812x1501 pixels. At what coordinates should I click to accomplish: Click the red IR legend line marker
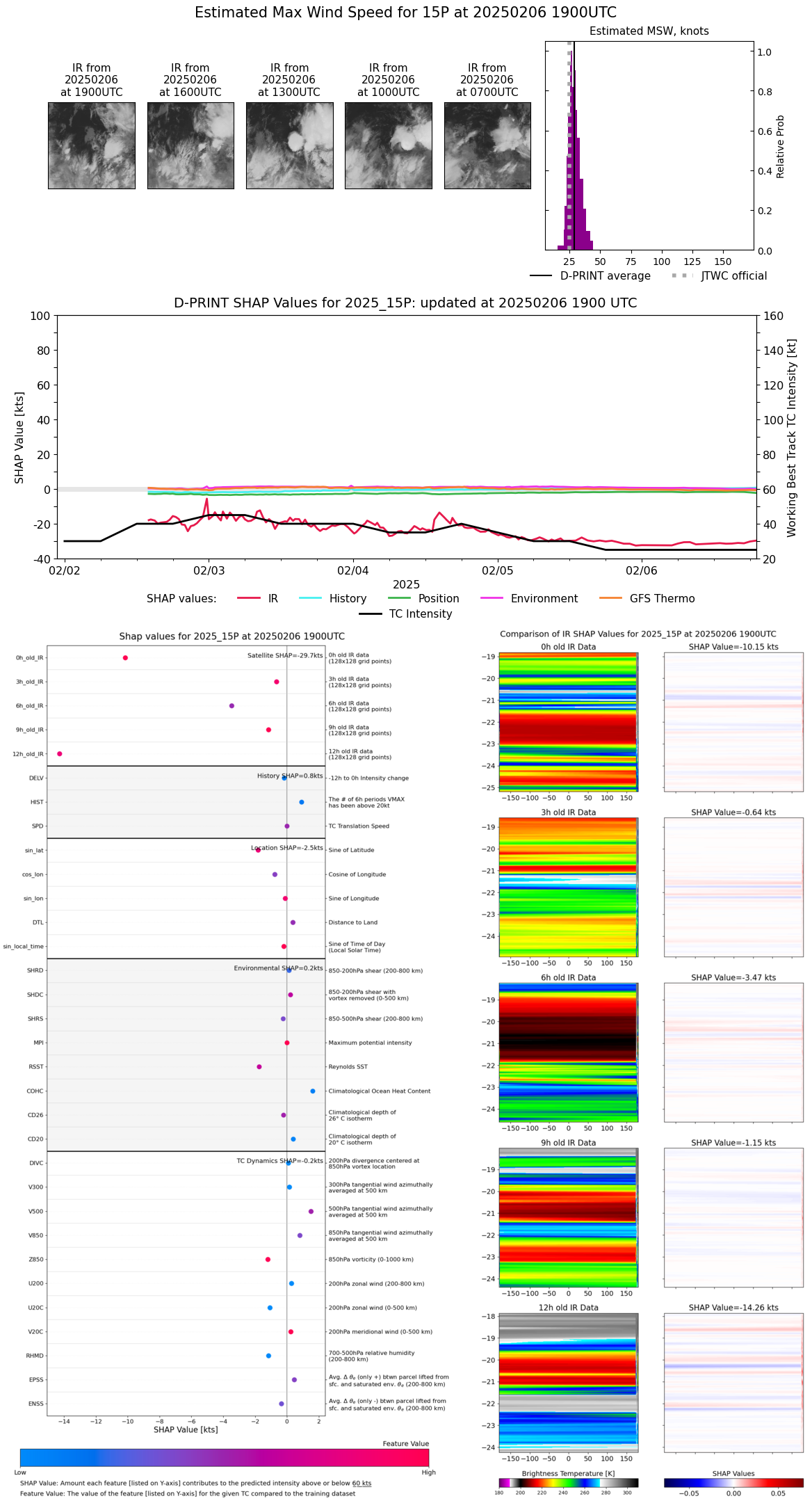pos(249,598)
